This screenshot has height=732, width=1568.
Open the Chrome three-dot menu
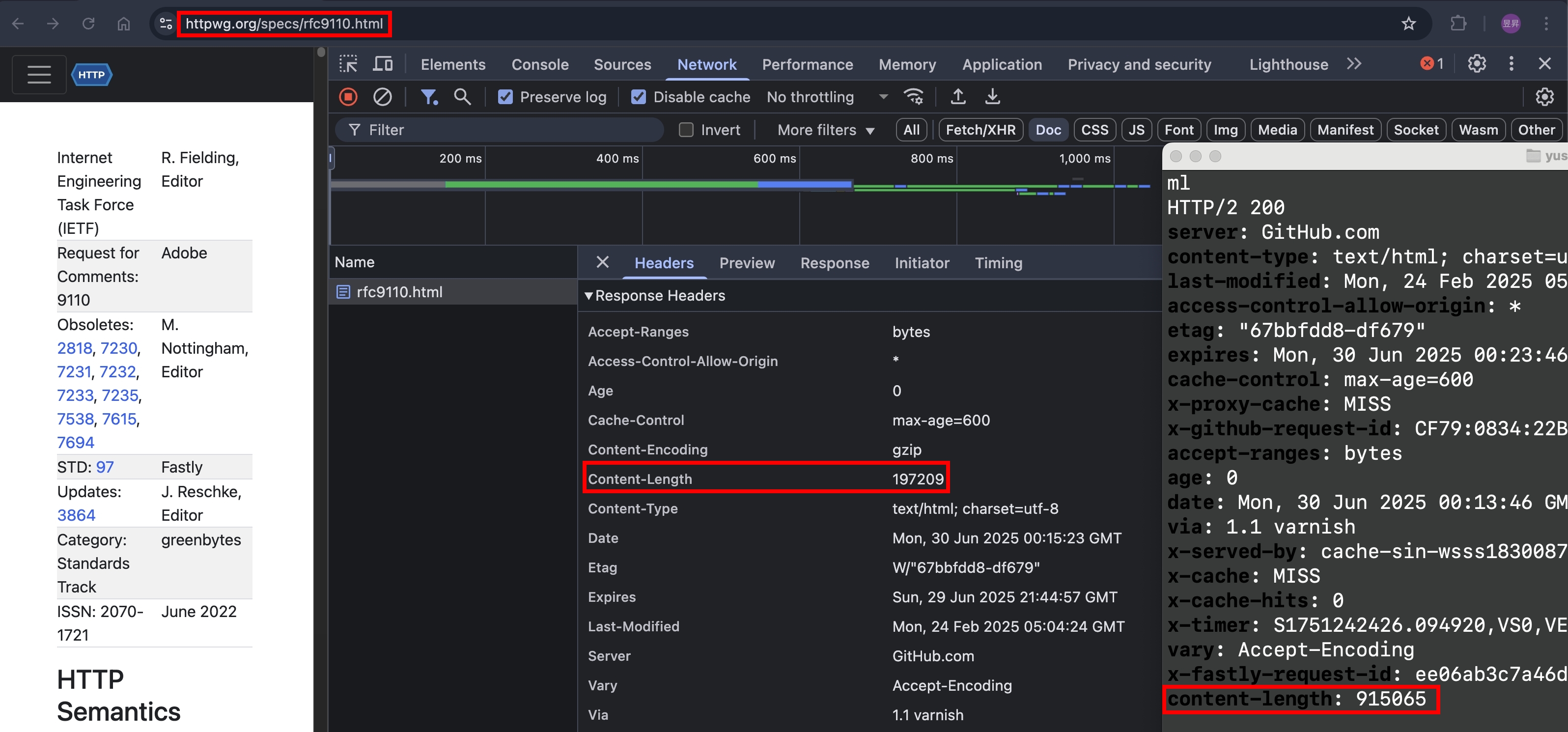point(1546,24)
